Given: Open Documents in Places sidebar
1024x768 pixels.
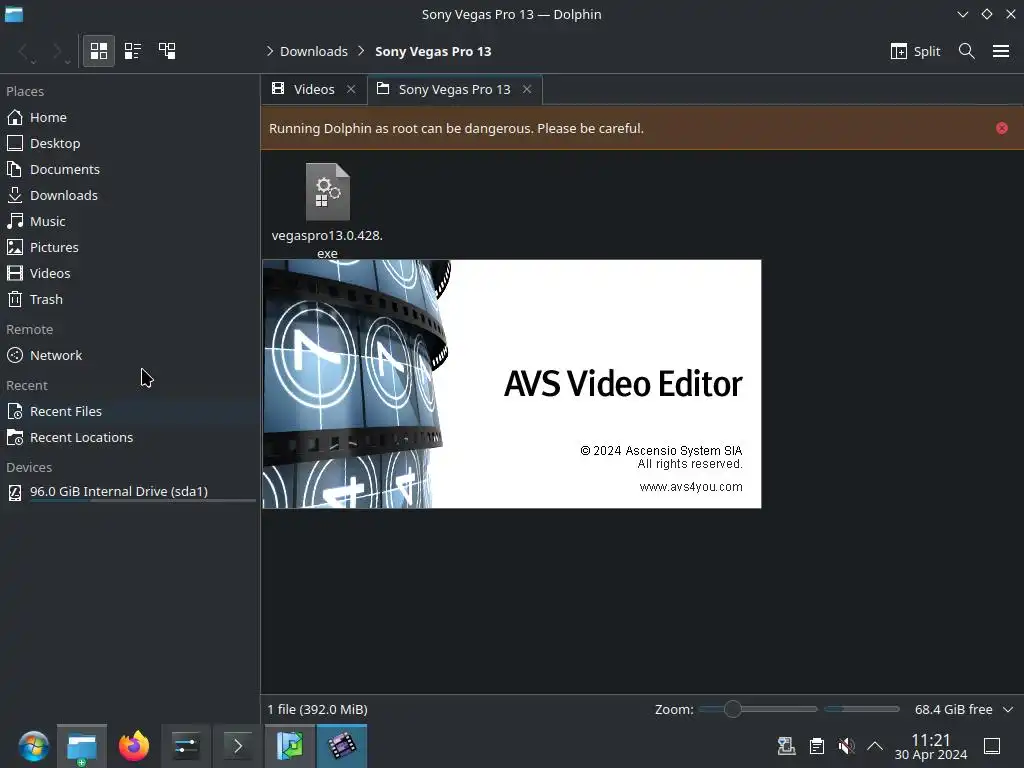Looking at the screenshot, I should 130,169.
